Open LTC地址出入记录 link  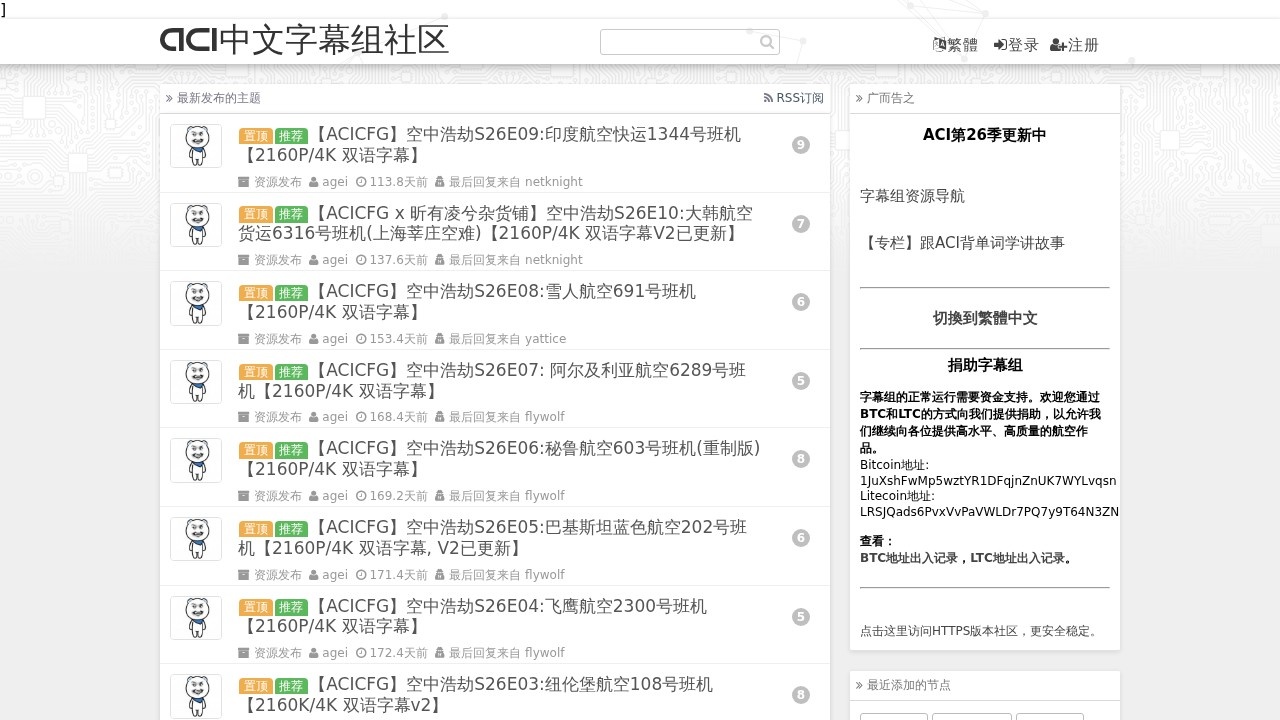click(x=1018, y=558)
